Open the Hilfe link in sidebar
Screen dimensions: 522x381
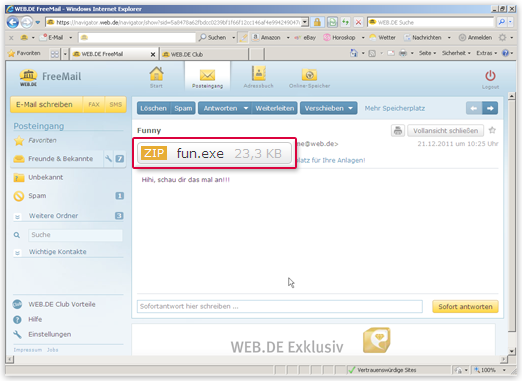(35, 319)
